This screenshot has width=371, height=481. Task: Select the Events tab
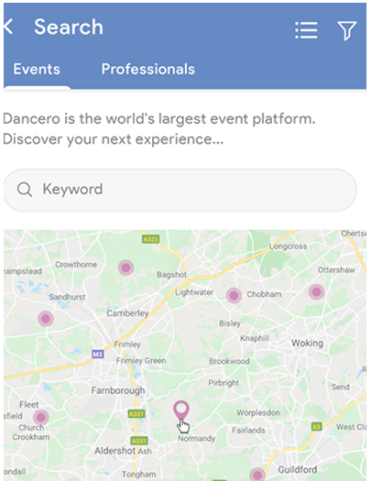37,69
